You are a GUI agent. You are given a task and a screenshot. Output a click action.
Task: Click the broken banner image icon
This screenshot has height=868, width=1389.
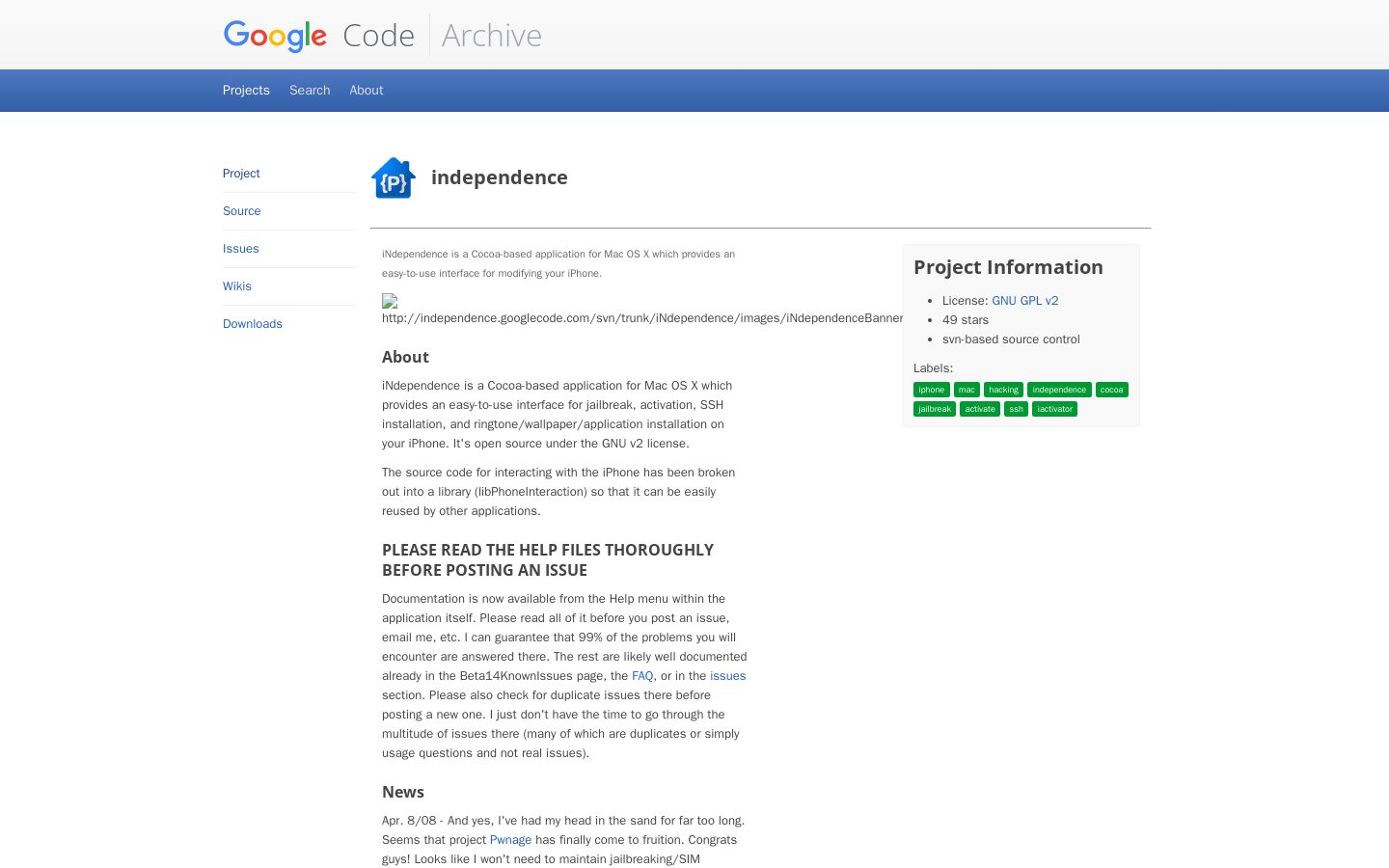[390, 301]
